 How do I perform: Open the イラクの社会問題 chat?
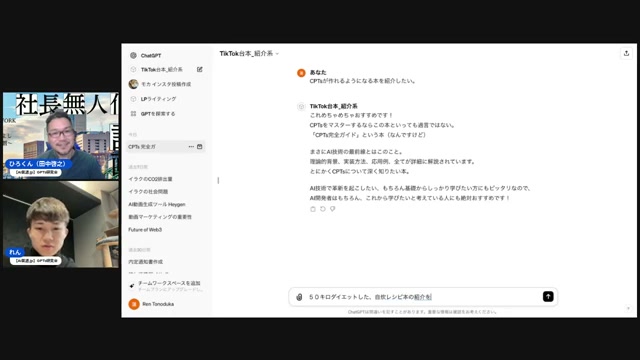(148, 191)
